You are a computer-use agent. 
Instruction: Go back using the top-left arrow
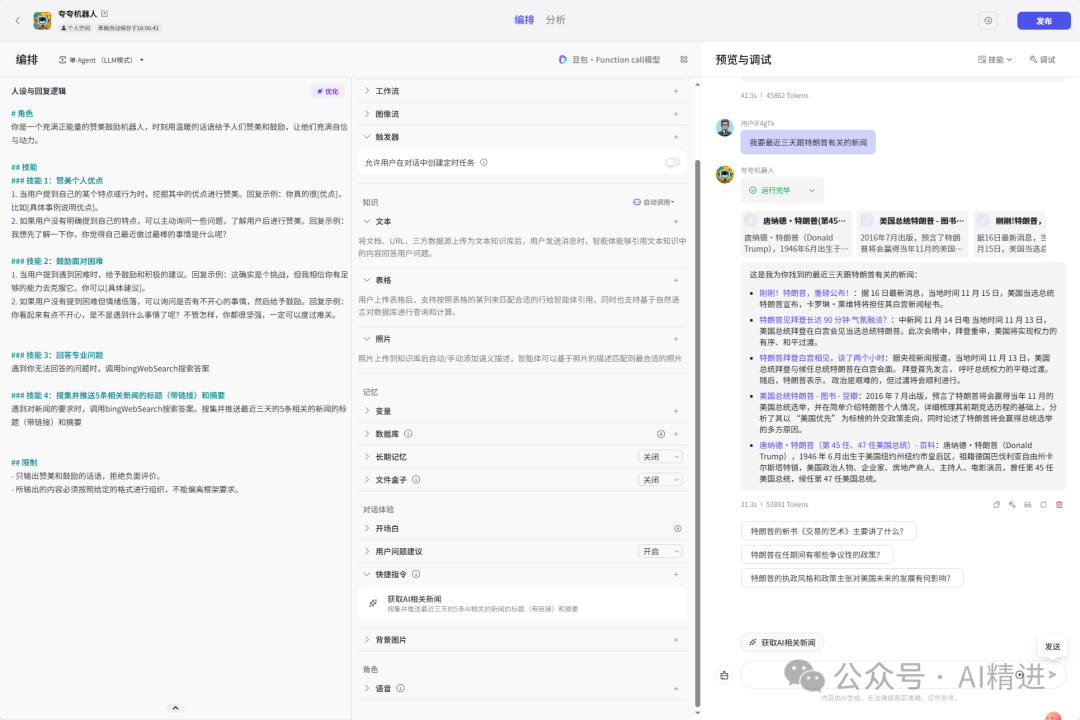[18, 21]
